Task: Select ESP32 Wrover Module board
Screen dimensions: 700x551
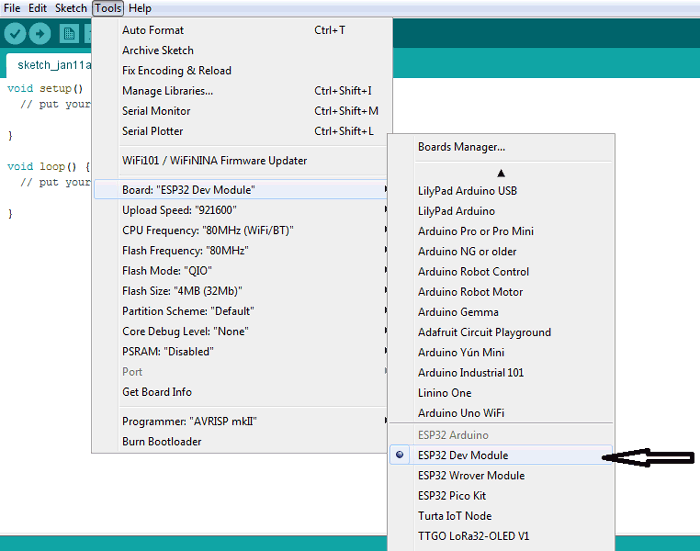Action: click(x=471, y=475)
